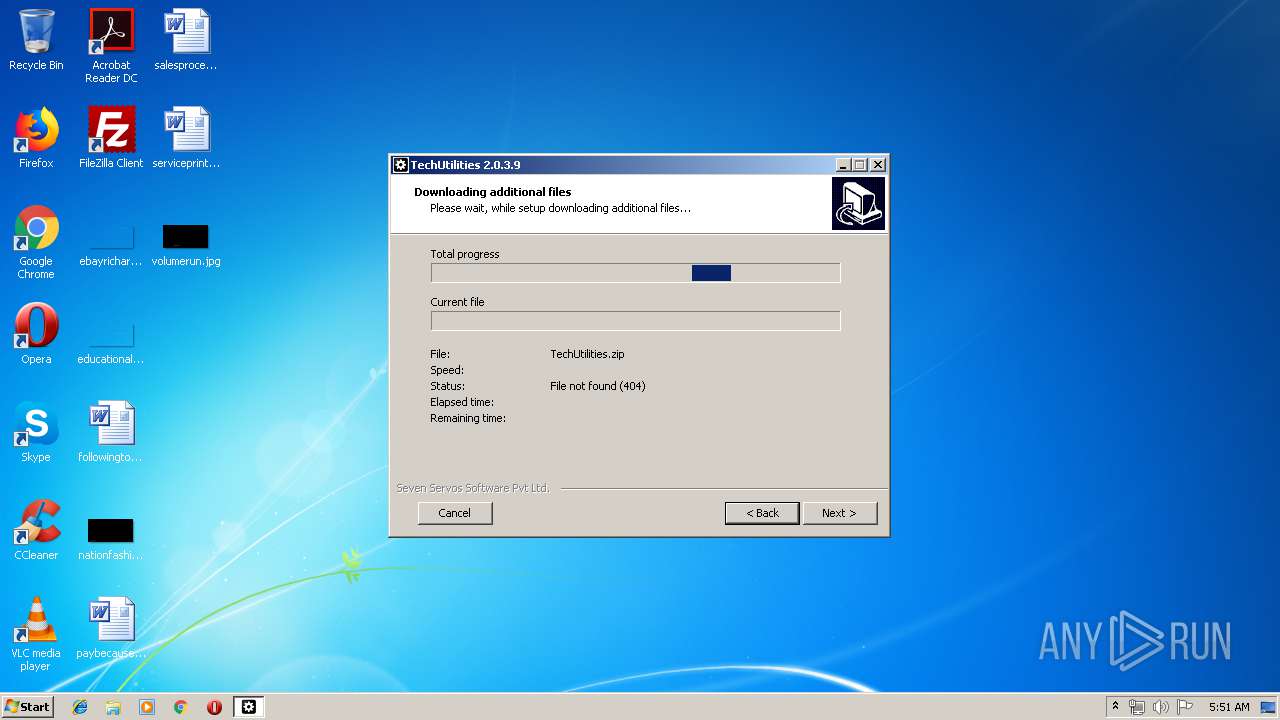The width and height of the screenshot is (1280, 720).
Task: Show hidden tray icons arrow
Action: [1115, 707]
